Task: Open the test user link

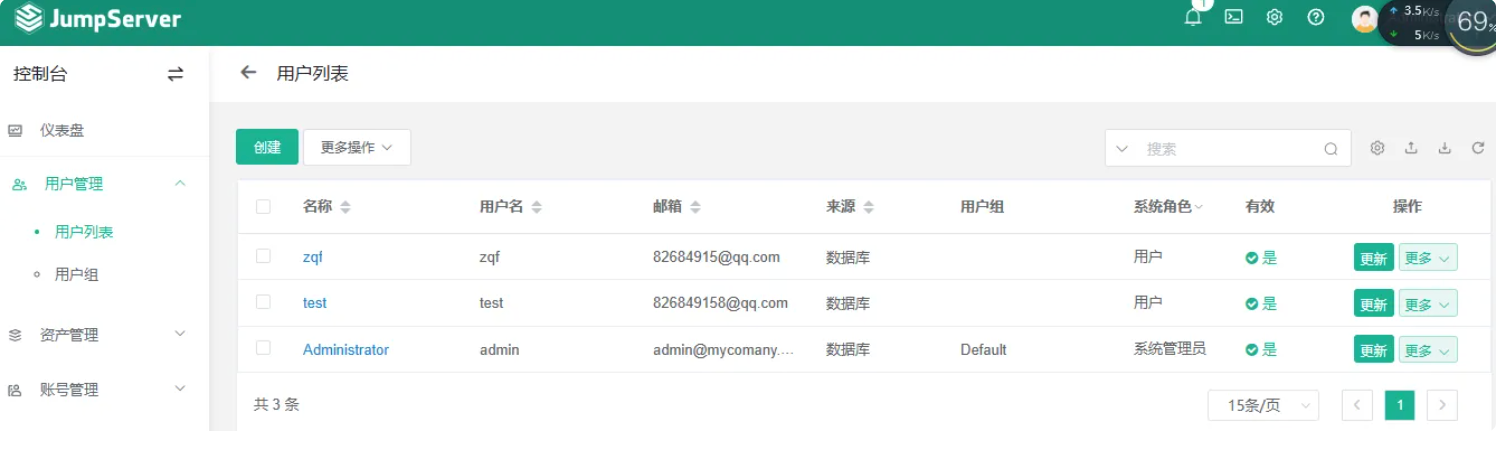Action: [x=315, y=303]
